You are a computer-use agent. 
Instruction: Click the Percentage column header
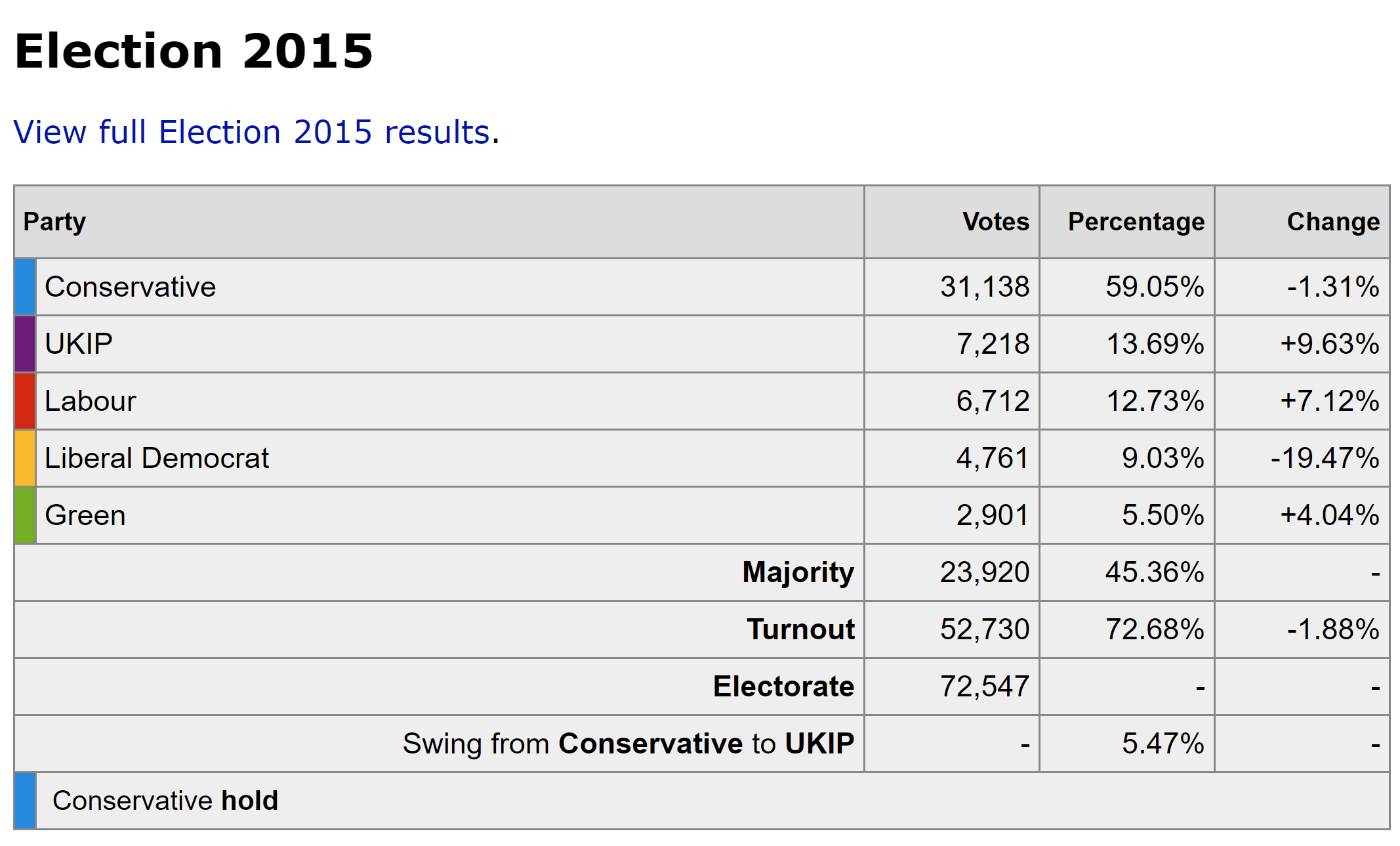click(1136, 222)
